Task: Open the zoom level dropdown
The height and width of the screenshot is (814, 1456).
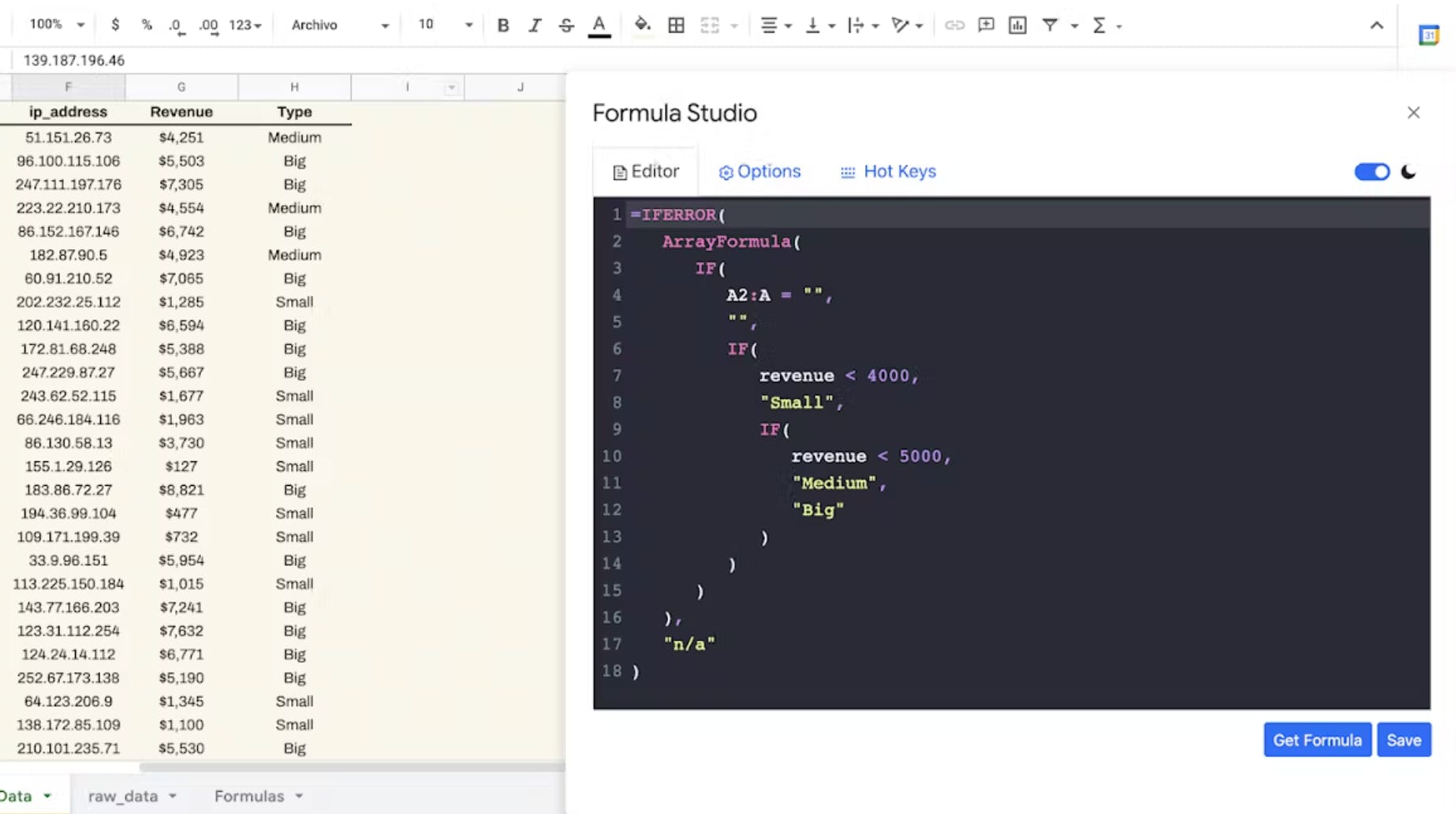Action: tap(57, 25)
